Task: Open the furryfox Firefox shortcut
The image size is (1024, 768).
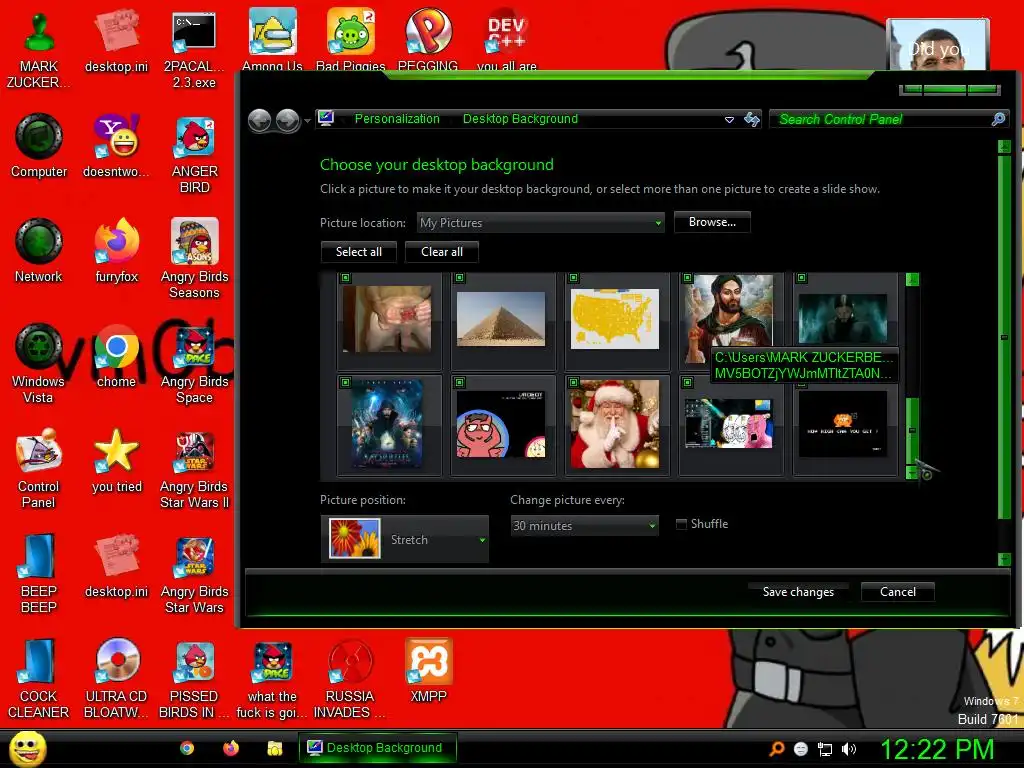Action: [x=116, y=250]
